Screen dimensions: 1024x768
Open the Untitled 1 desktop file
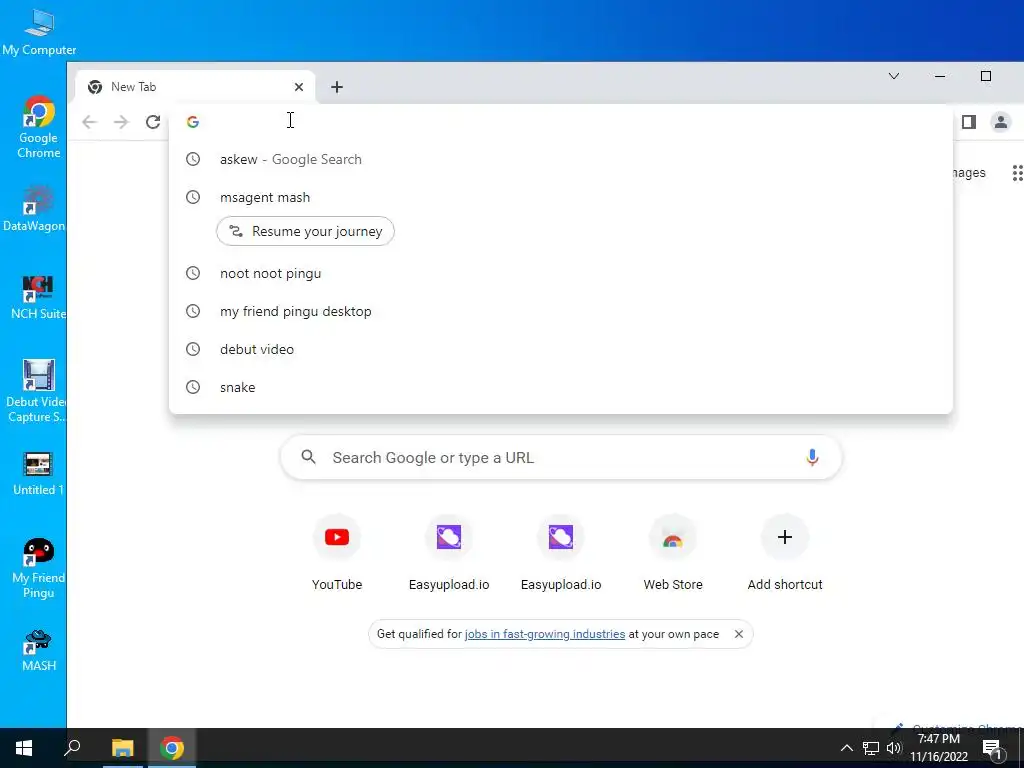(38, 474)
